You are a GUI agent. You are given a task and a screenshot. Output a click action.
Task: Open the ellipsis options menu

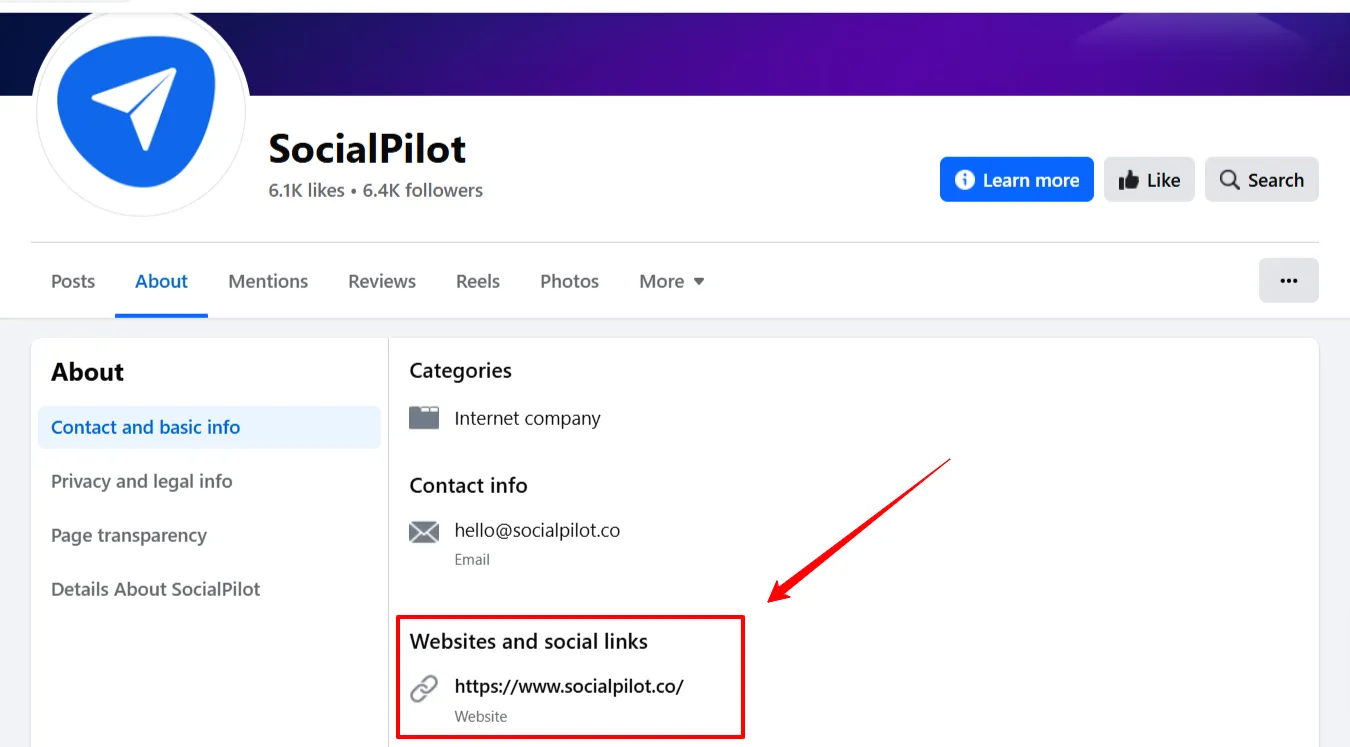[x=1288, y=280]
